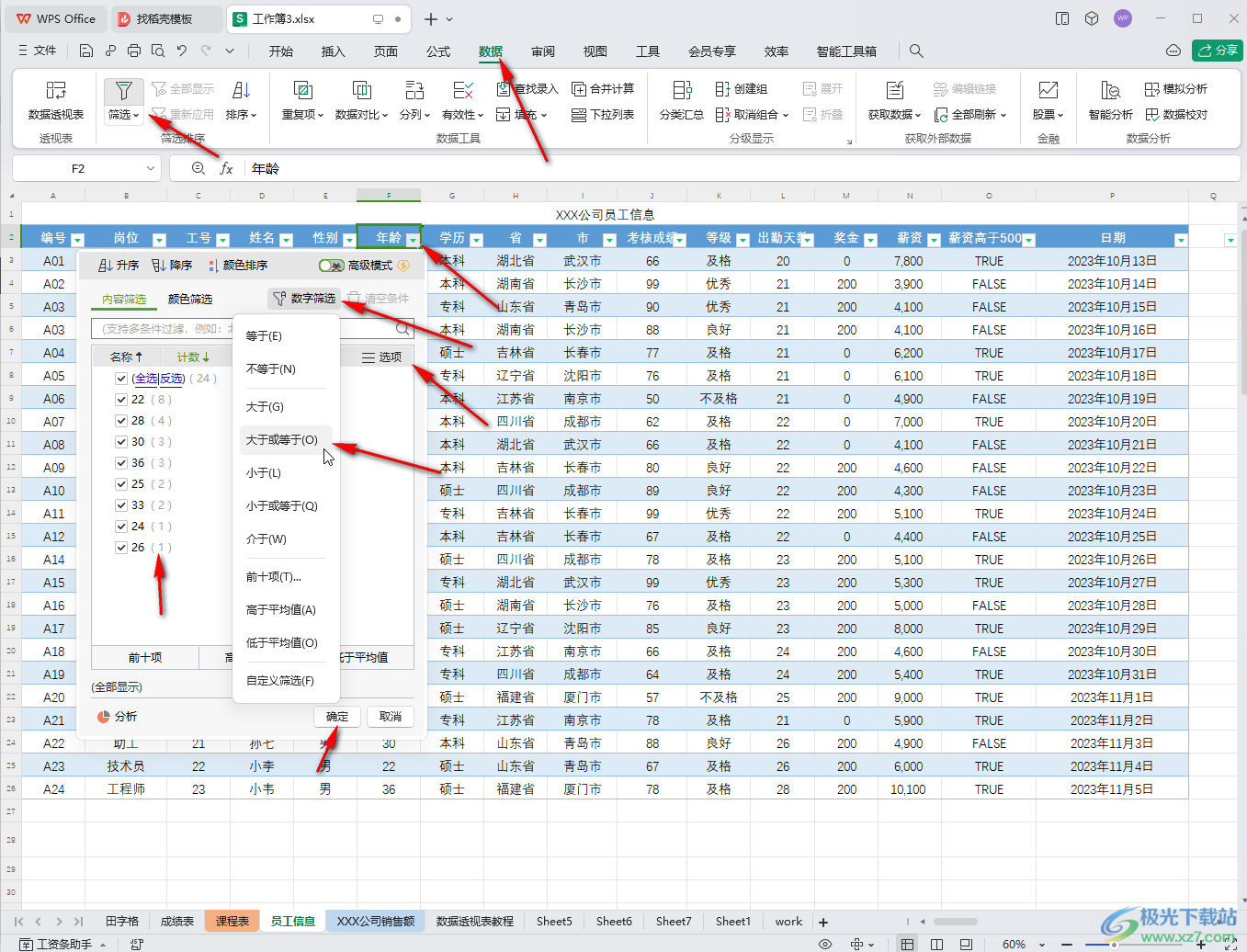Expand the Name Box dropdown showing F2
This screenshot has width=1247, height=952.
click(x=151, y=169)
